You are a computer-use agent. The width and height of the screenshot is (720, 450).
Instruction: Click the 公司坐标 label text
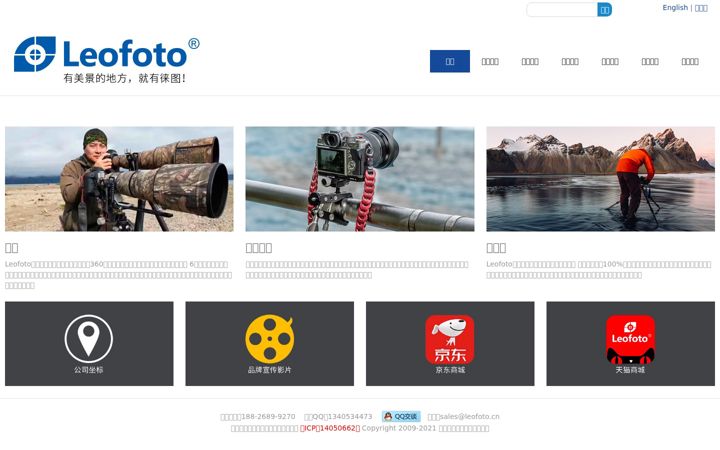tap(89, 370)
